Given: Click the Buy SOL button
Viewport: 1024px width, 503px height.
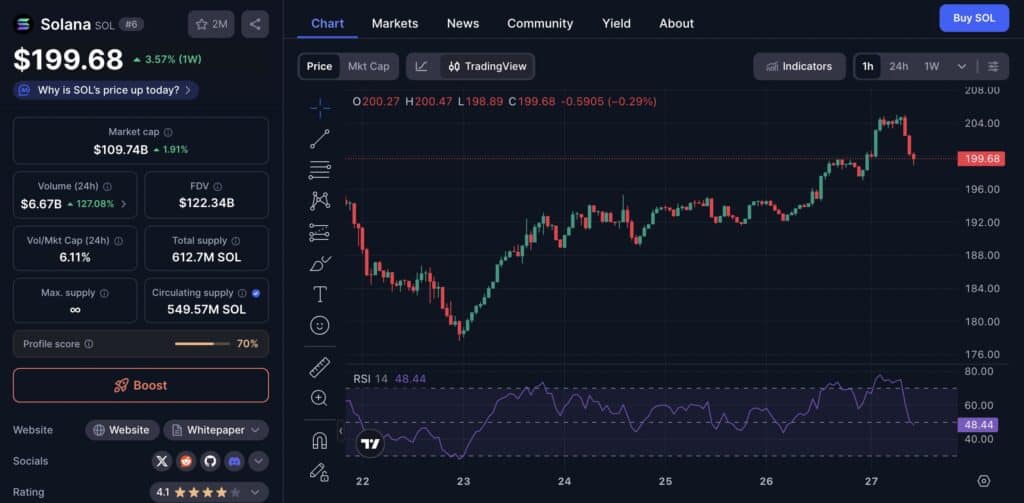Looking at the screenshot, I should pyautogui.click(x=974, y=18).
